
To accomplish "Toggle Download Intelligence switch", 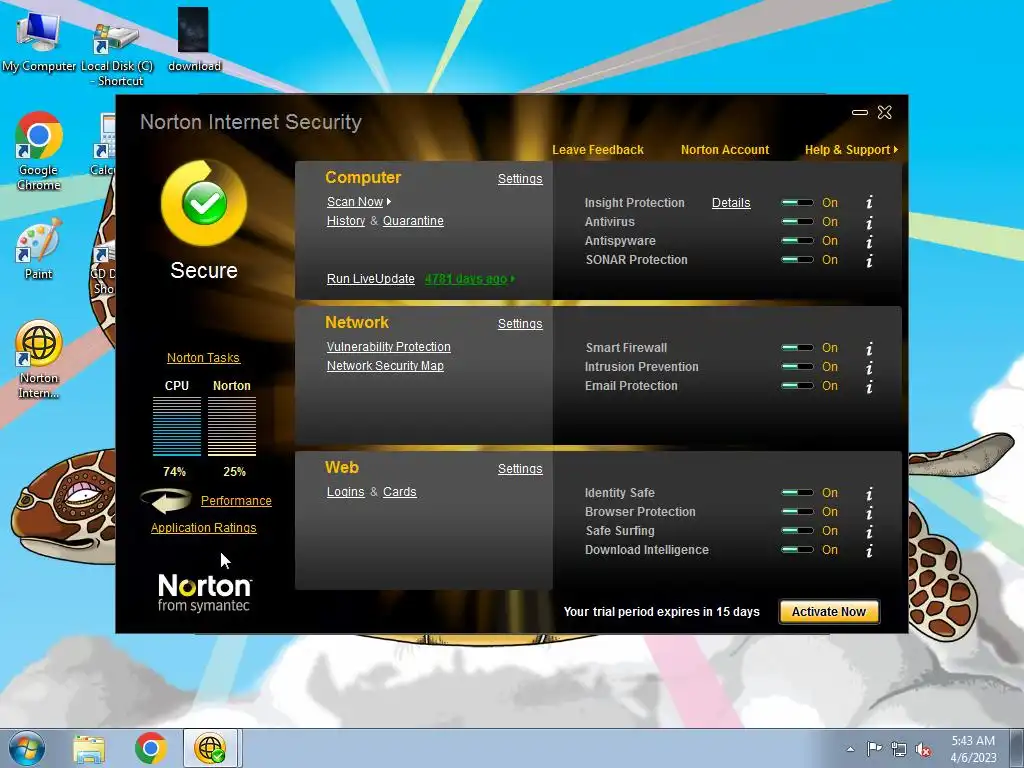I will pos(797,549).
